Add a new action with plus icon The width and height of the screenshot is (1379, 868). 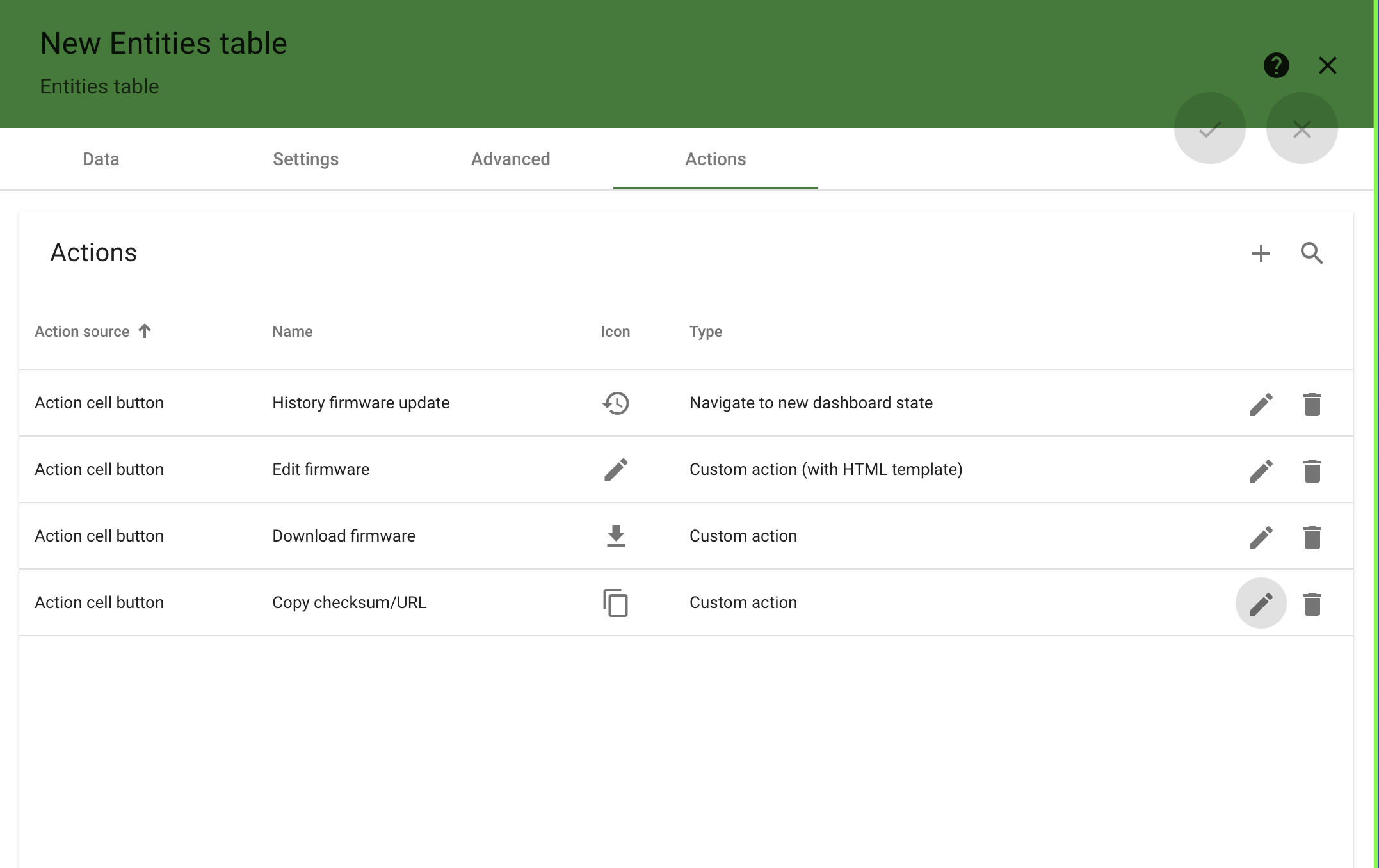pyautogui.click(x=1261, y=253)
